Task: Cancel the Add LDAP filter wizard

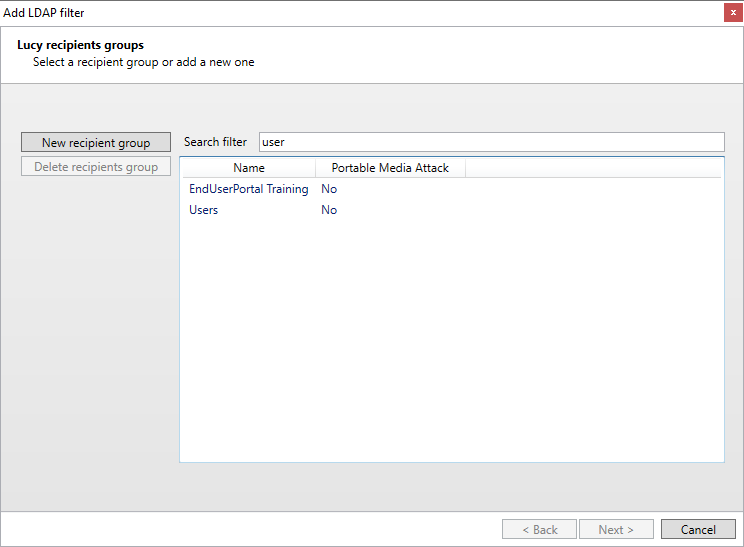Action: click(x=698, y=529)
